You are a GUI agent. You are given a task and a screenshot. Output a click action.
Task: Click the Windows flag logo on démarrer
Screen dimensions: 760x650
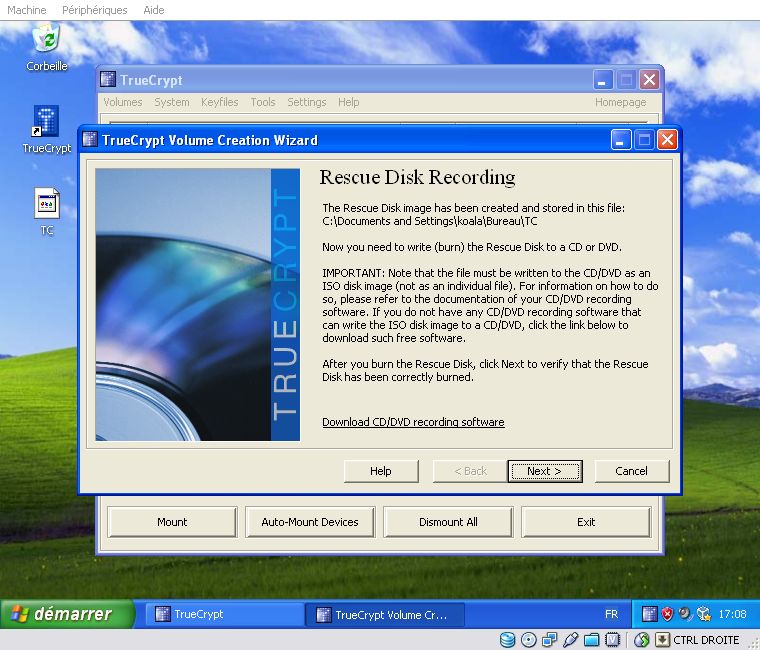pos(20,614)
